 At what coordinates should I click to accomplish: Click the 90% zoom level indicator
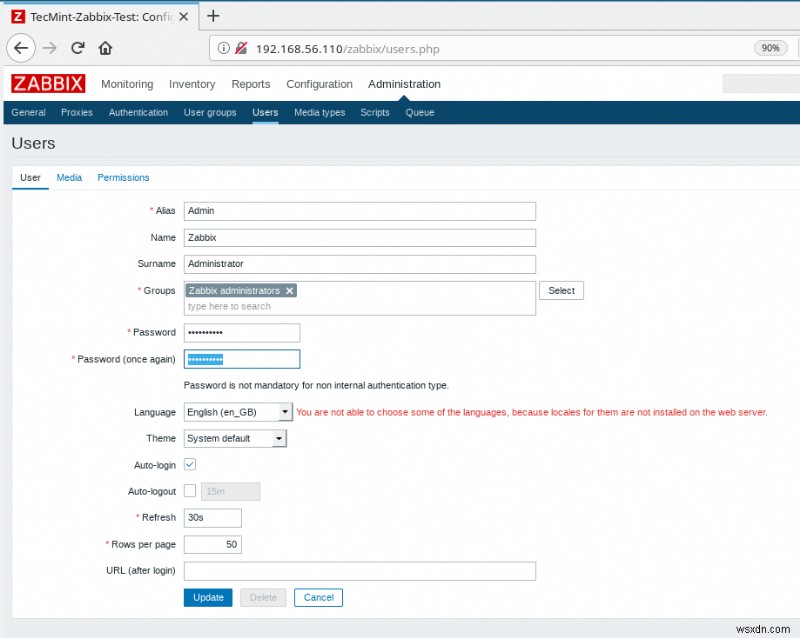[x=770, y=48]
